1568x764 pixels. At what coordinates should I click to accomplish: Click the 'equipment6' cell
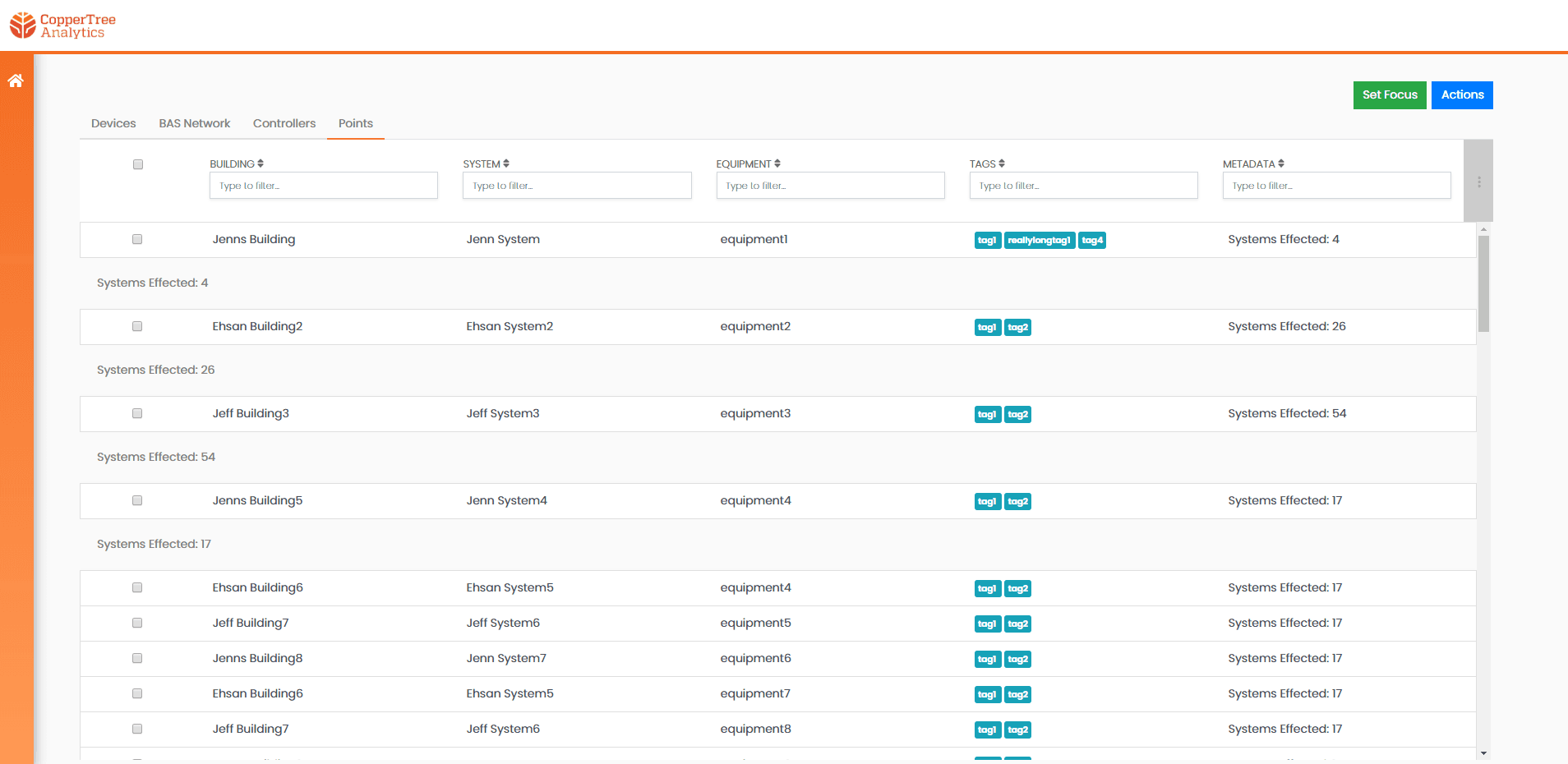[x=755, y=658]
